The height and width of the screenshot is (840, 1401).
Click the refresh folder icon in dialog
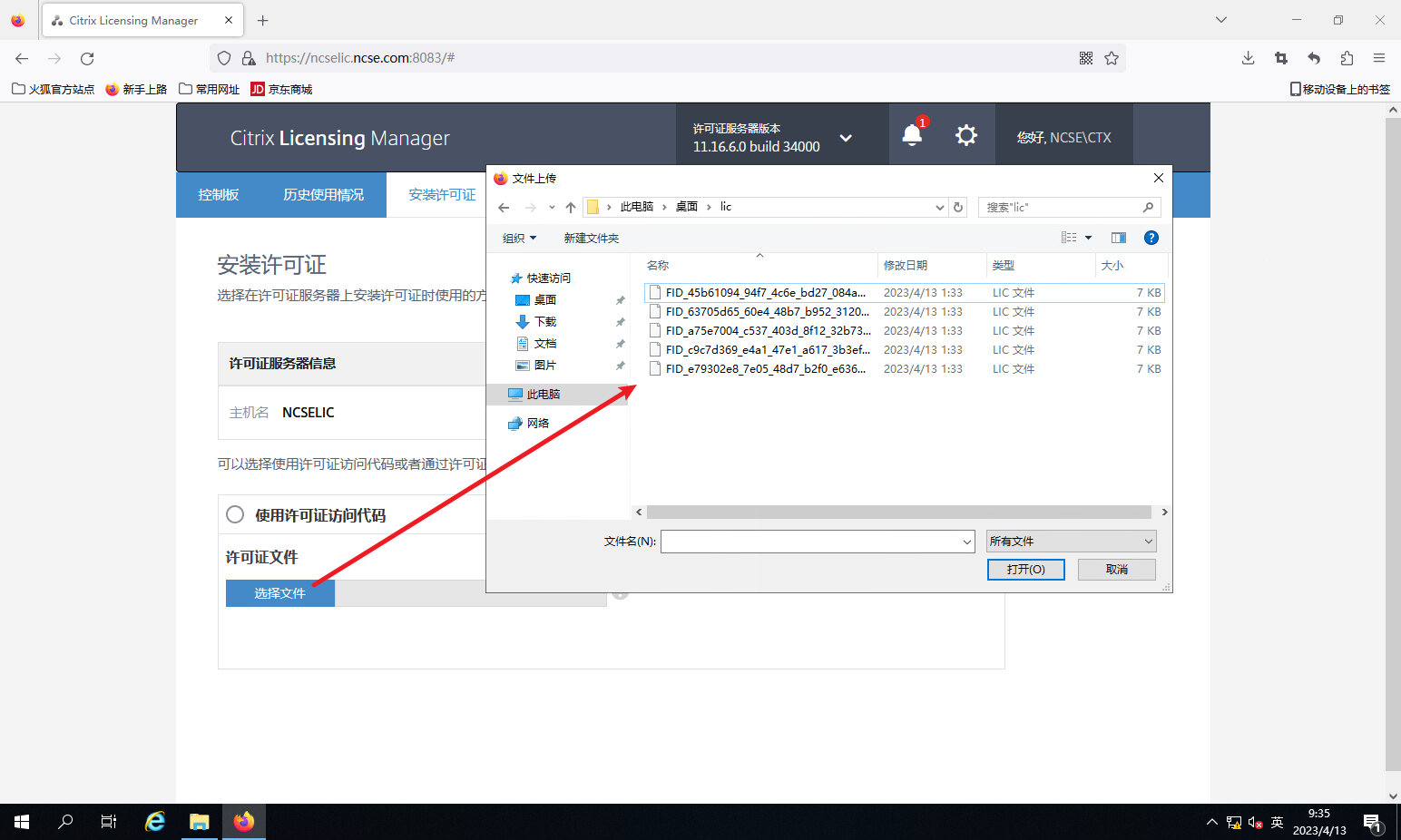[x=958, y=207]
